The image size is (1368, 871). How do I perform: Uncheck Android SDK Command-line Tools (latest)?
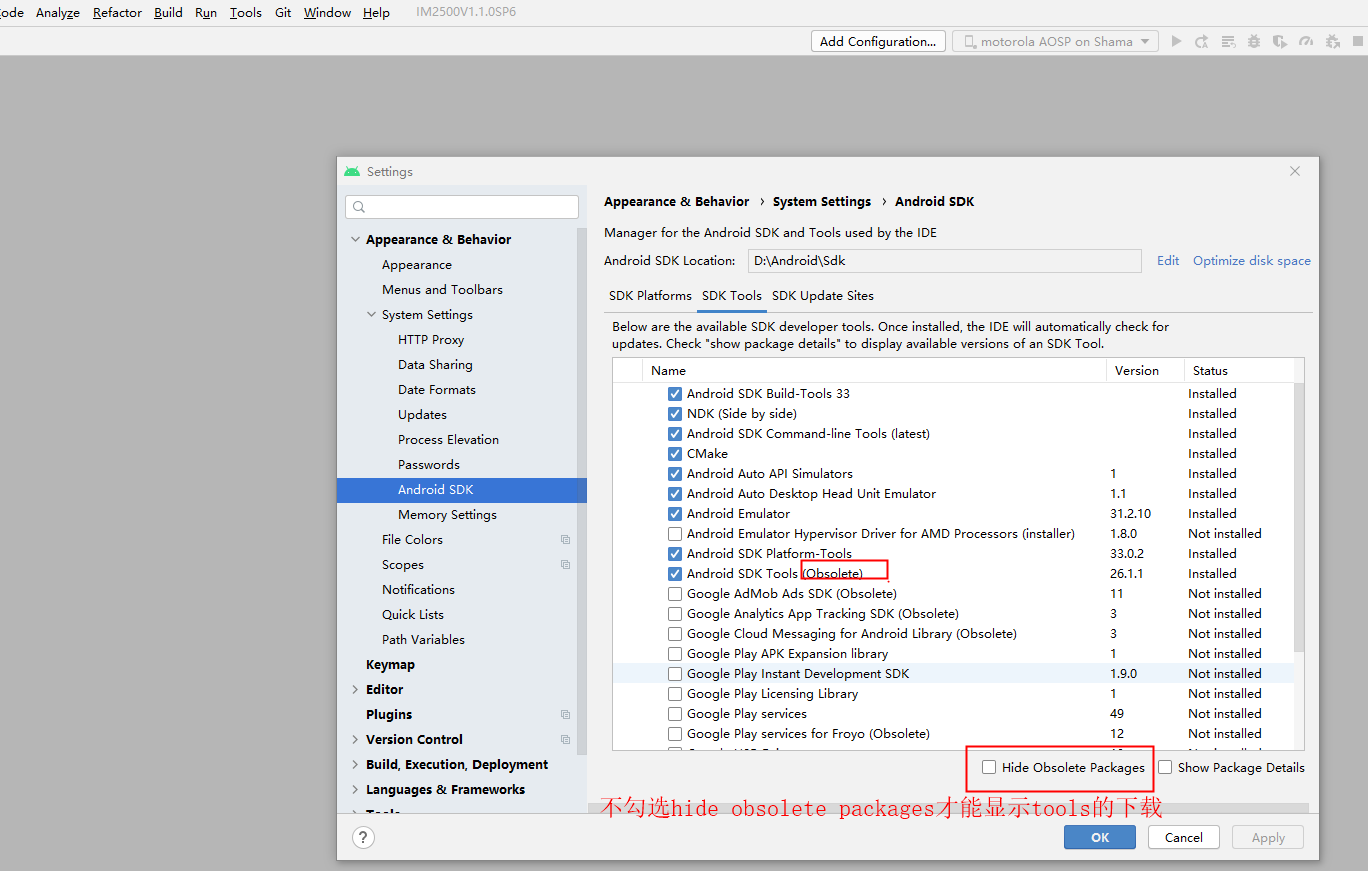point(675,434)
